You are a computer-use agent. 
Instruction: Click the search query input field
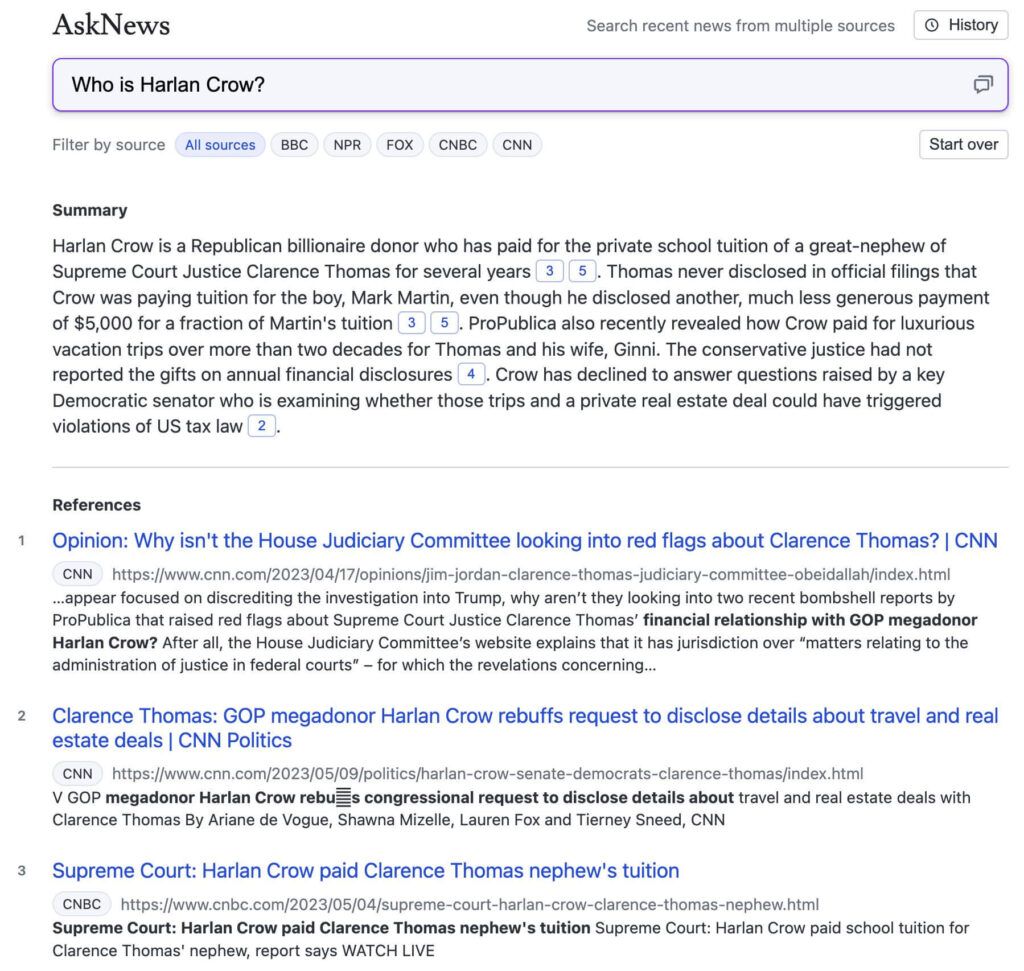(x=500, y=85)
